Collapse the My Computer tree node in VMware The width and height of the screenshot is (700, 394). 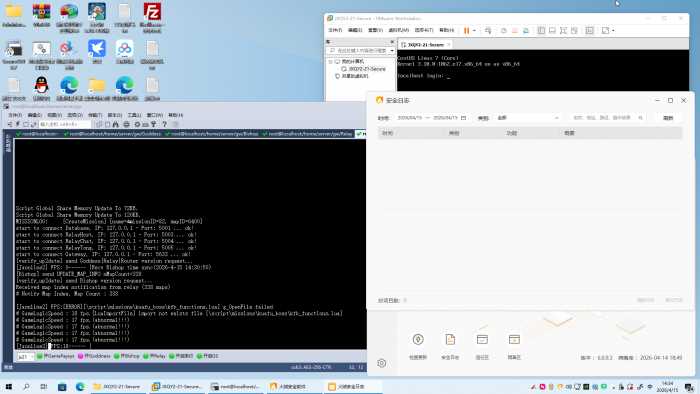pyautogui.click(x=331, y=62)
